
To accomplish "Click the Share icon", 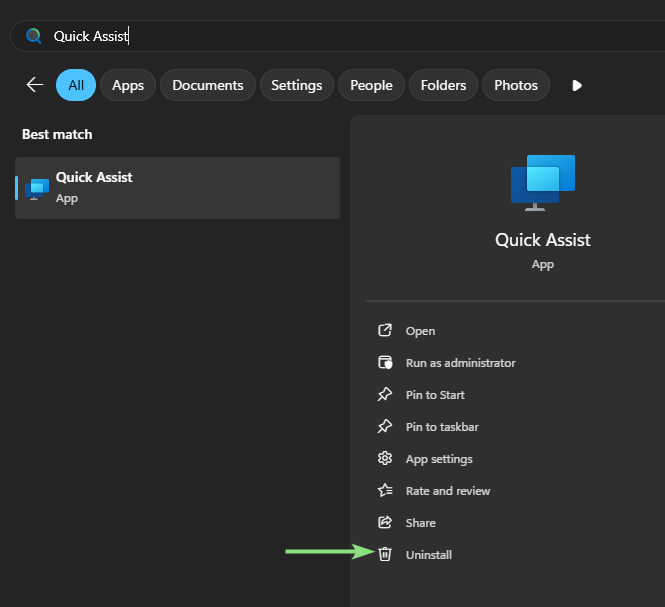I will point(385,522).
